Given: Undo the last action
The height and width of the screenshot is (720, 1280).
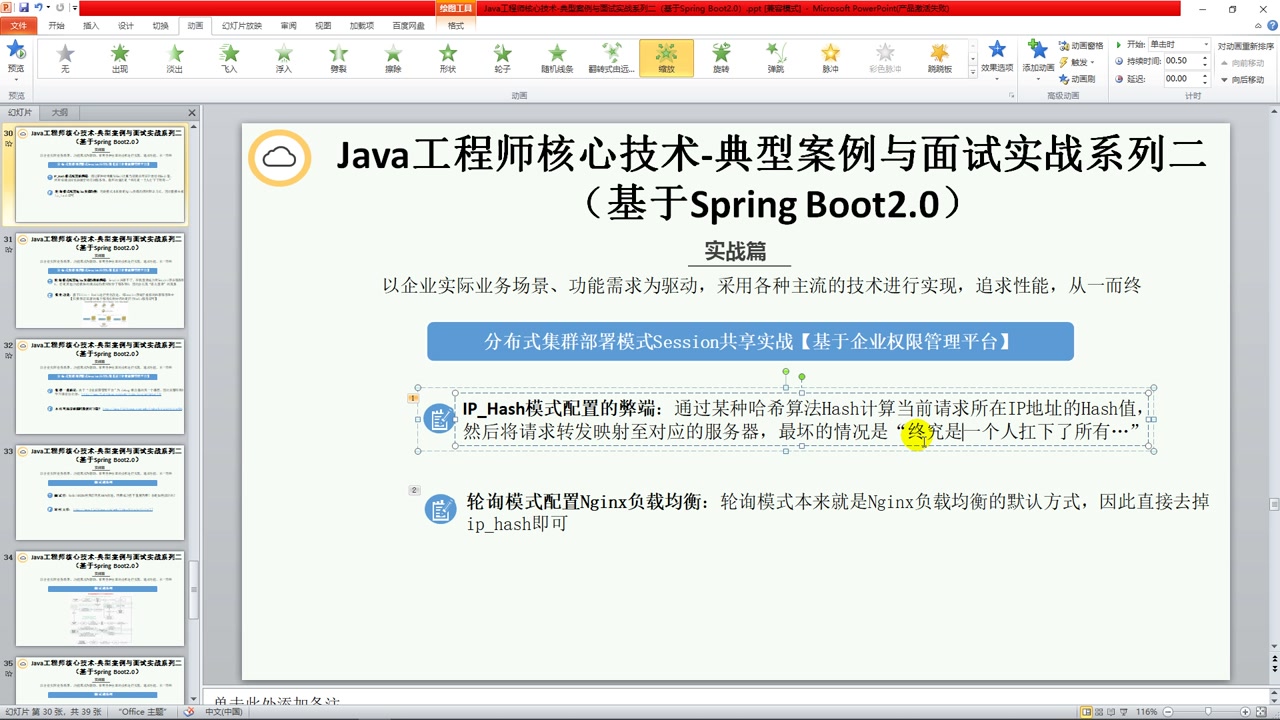Looking at the screenshot, I should pos(38,7).
